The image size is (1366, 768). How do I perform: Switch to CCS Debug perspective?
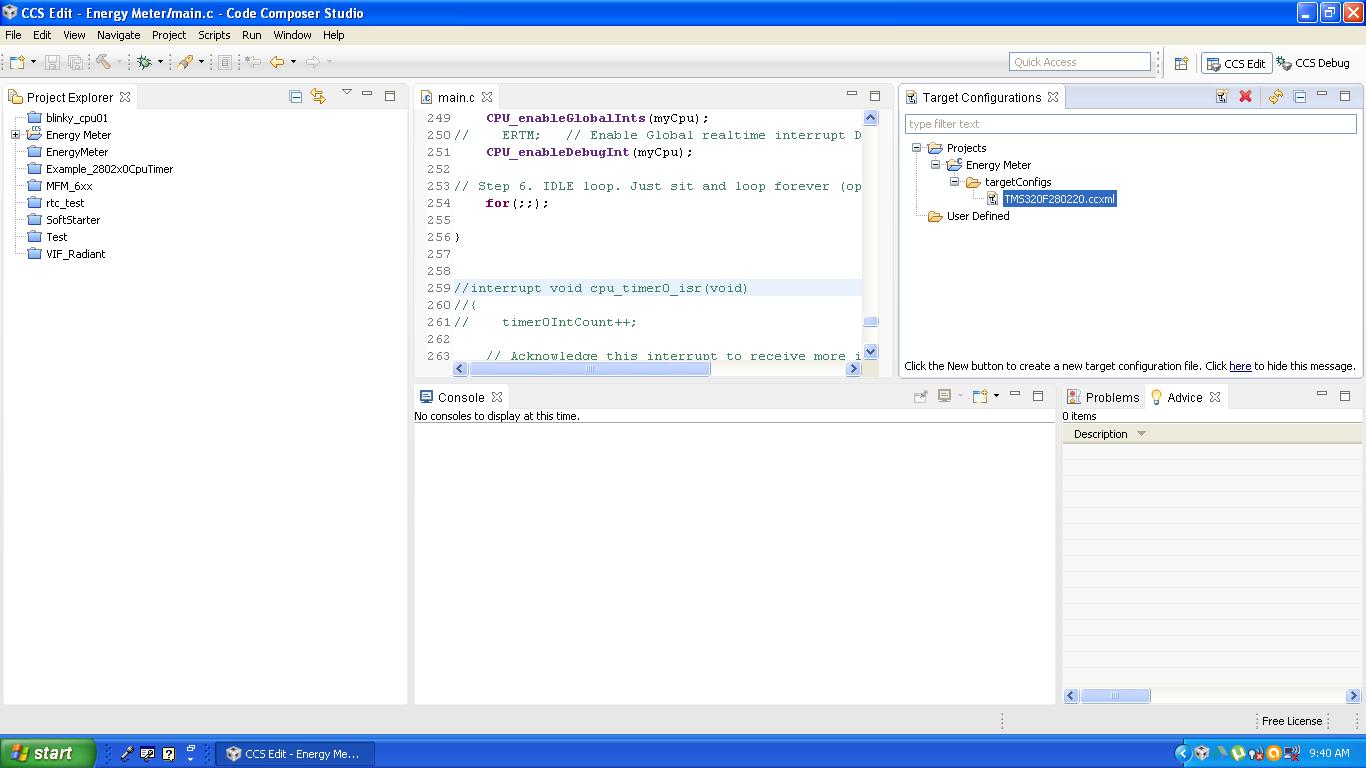point(1313,63)
